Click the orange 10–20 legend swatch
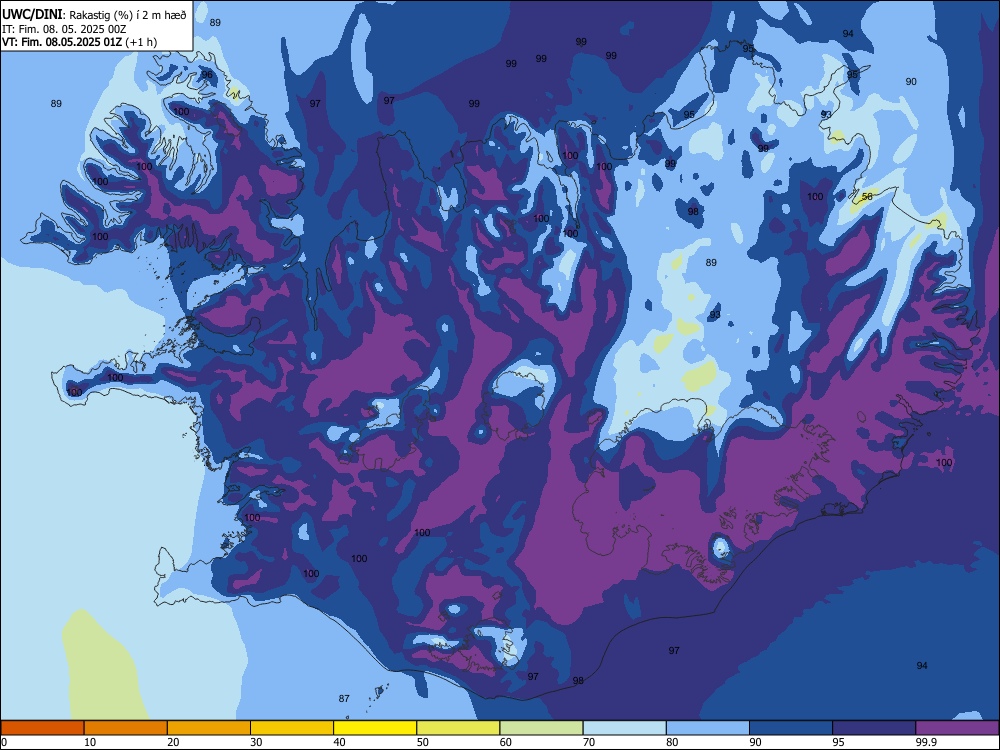1000x750 pixels. (126, 728)
